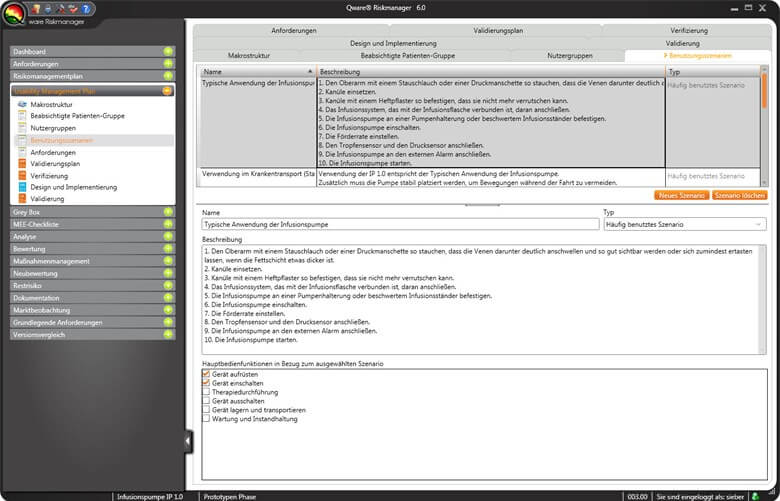This screenshot has width=780, height=501.
Task: Click the sidebar icon next to Beabsichtigte Patienten-Gruppe
Action: pyautogui.click(x=22, y=115)
